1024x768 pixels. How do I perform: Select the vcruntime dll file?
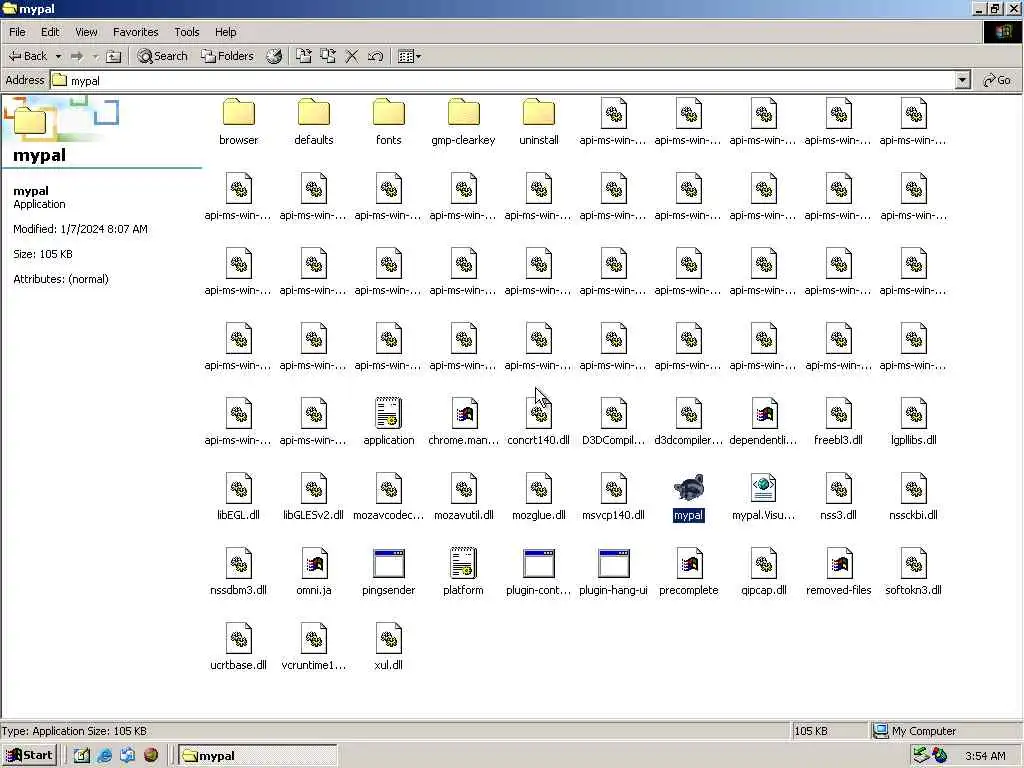pyautogui.click(x=313, y=647)
